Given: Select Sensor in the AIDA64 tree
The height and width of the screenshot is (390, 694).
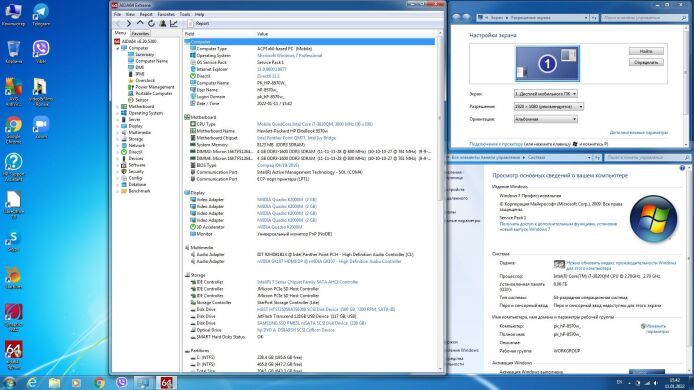Looking at the screenshot, I should [x=142, y=100].
